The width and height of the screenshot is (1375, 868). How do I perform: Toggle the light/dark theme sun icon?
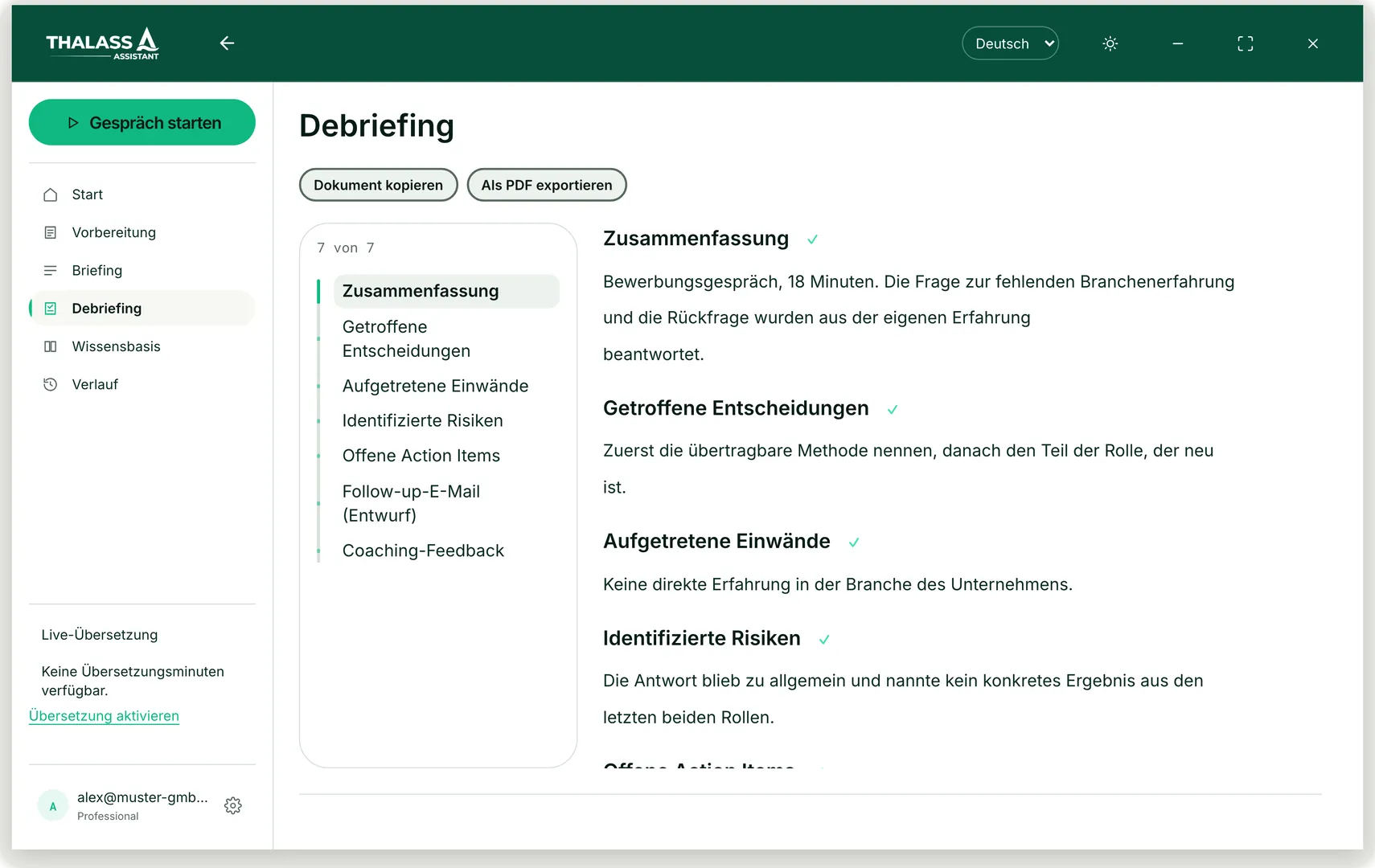[1110, 43]
